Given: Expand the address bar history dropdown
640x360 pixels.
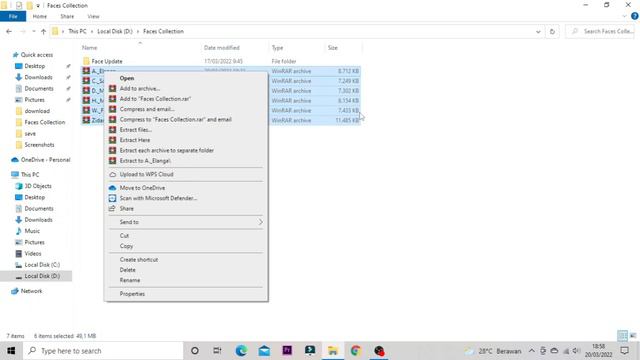Looking at the screenshot, I should 538,31.
